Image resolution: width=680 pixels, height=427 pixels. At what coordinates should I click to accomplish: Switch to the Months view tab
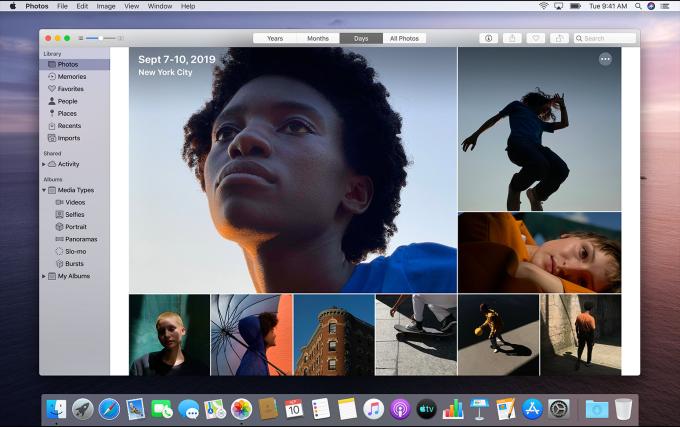point(318,39)
